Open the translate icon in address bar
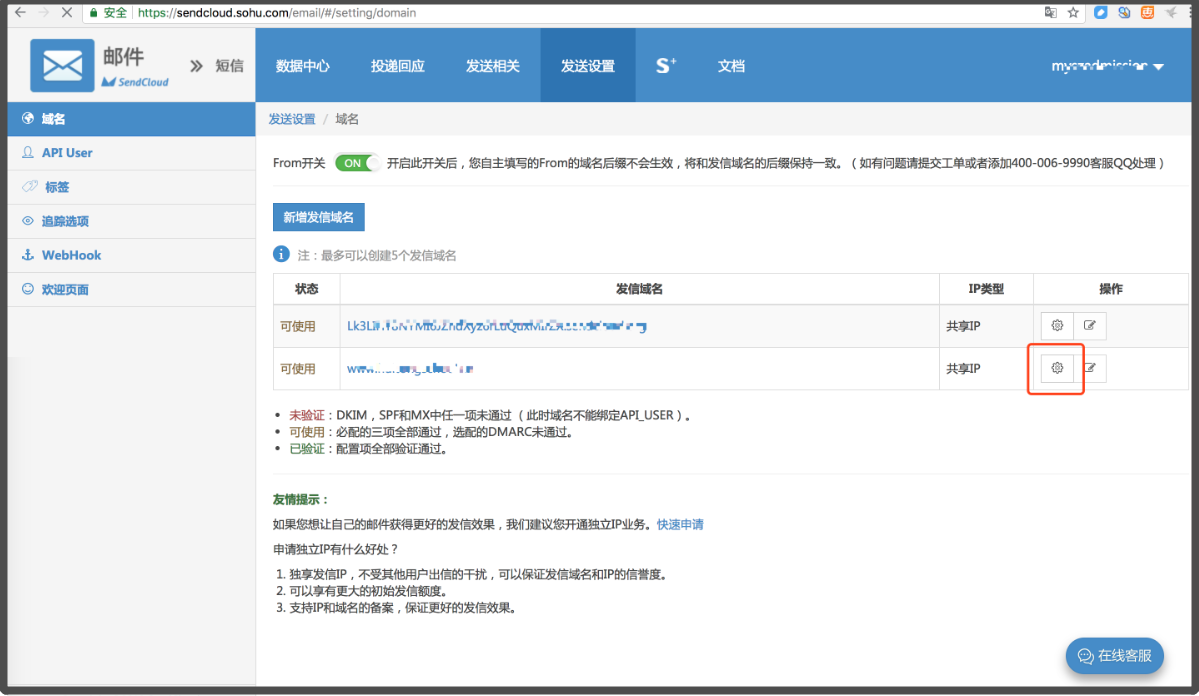Viewport: 1199px width, 696px height. pos(1051,12)
